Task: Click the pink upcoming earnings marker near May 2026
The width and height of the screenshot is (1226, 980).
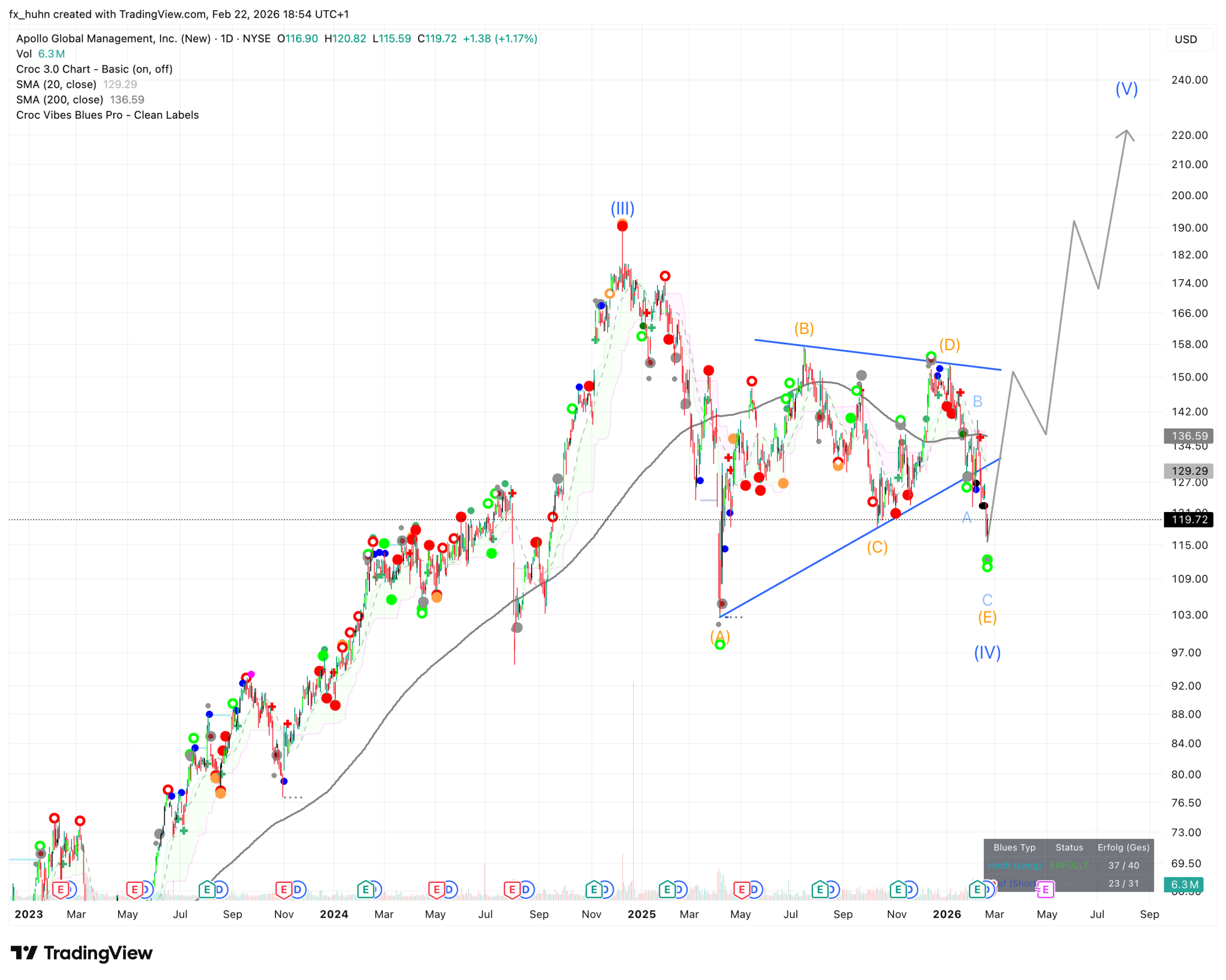Action: pyautogui.click(x=1045, y=890)
